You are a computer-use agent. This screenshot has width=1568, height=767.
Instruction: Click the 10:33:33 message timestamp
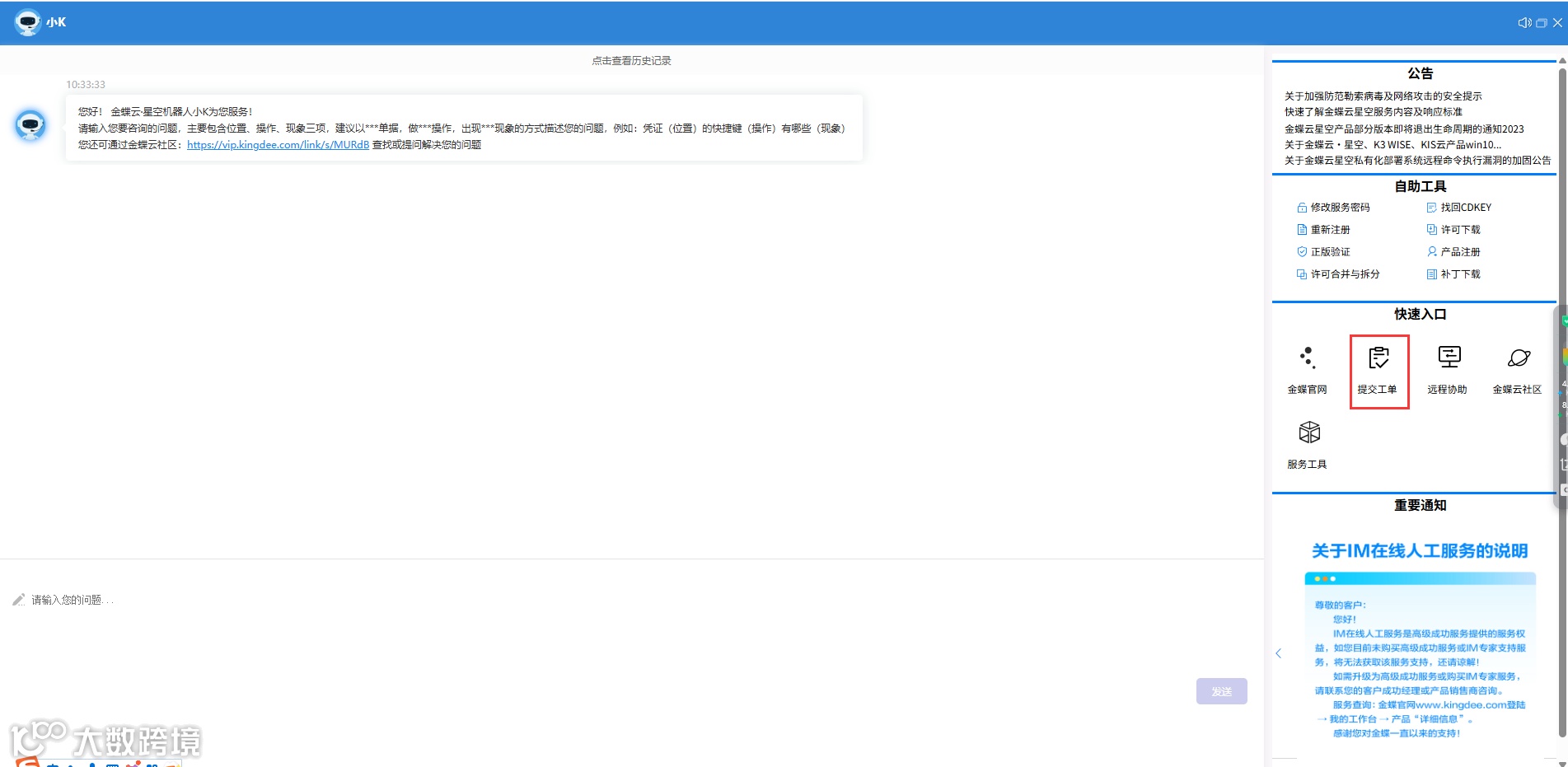86,85
